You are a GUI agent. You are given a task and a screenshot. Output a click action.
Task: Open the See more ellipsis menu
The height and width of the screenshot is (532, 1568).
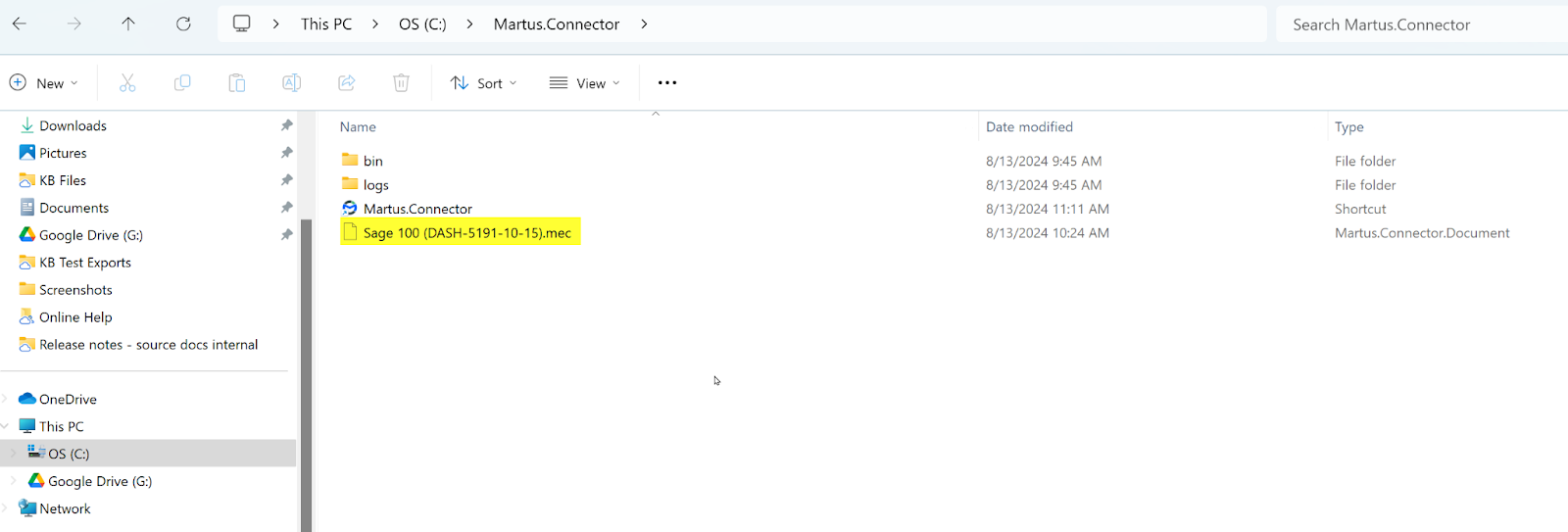pyautogui.click(x=667, y=83)
